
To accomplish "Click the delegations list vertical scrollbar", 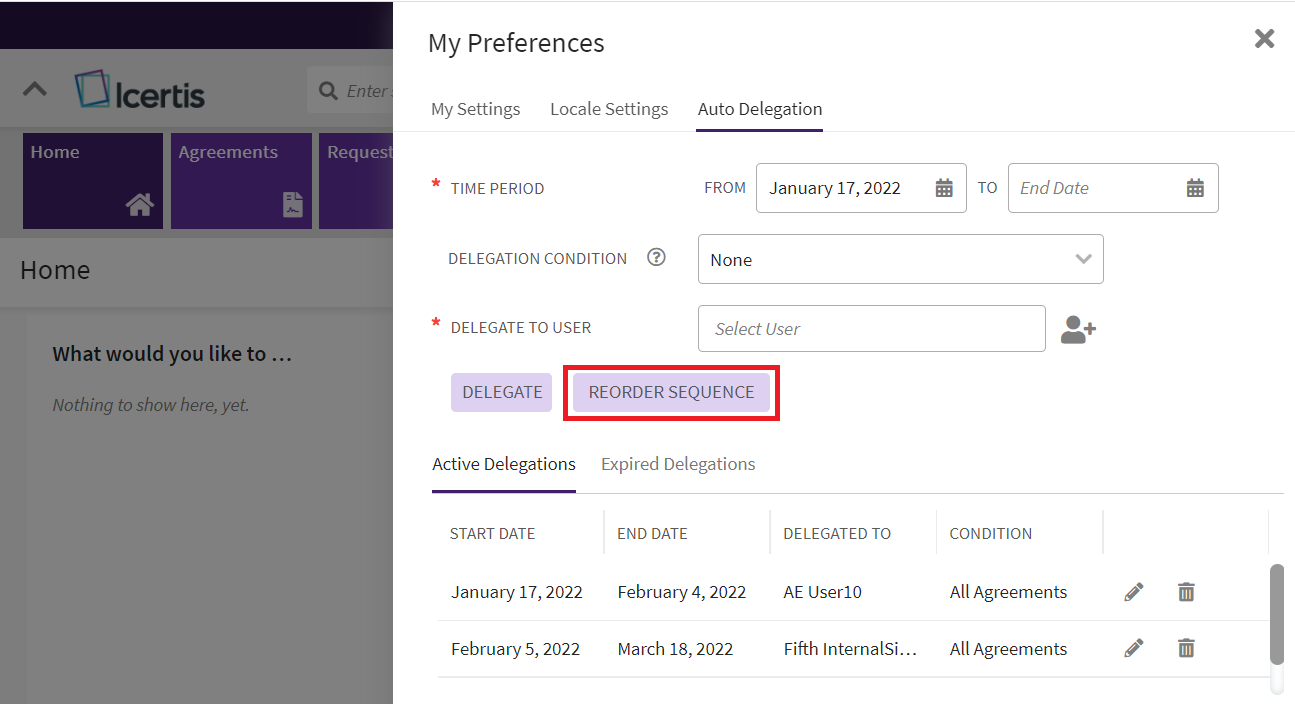I will [1276, 614].
